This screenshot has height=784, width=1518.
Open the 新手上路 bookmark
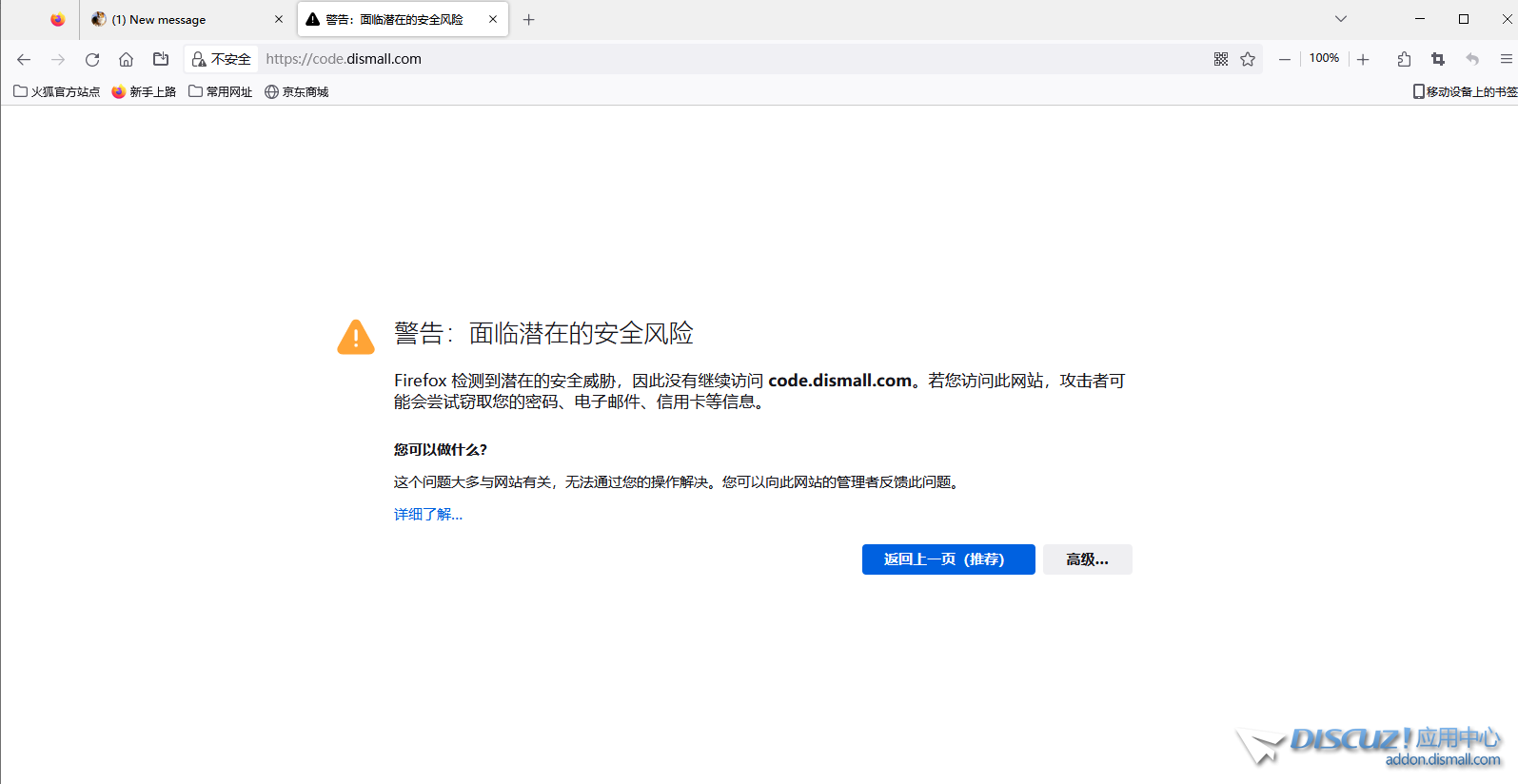[144, 91]
